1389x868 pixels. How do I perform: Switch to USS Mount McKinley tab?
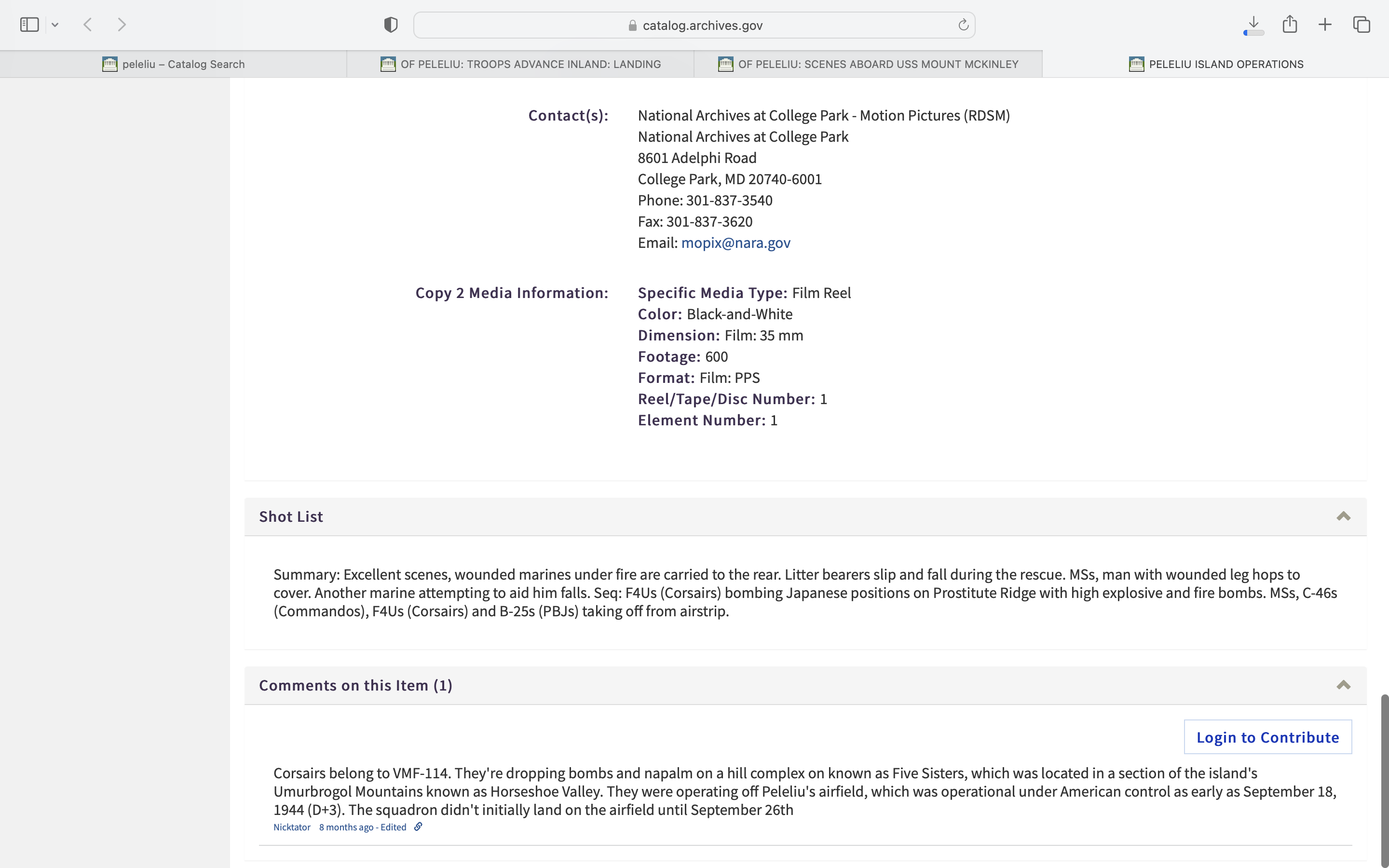pos(868,64)
